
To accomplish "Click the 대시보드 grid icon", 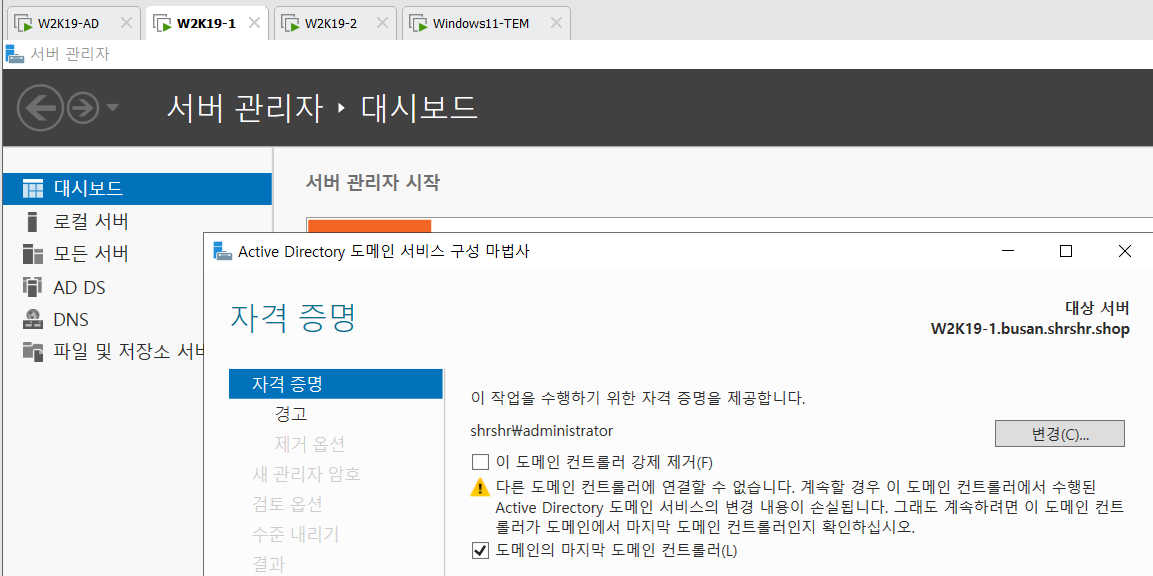I will [33, 189].
